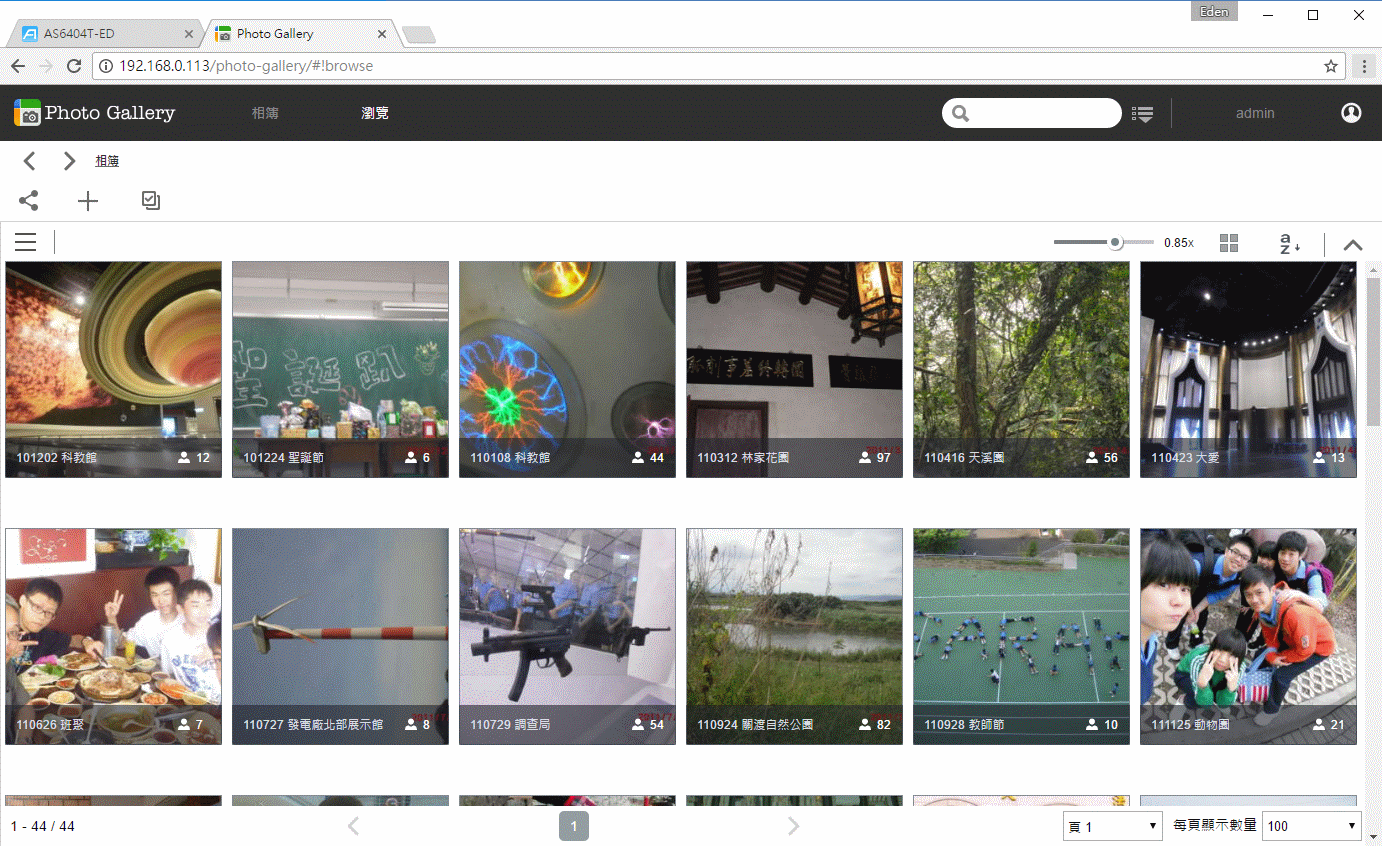Screen dimensions: 1382x846
Task: Open the advanced search options list icon
Action: click(1143, 114)
